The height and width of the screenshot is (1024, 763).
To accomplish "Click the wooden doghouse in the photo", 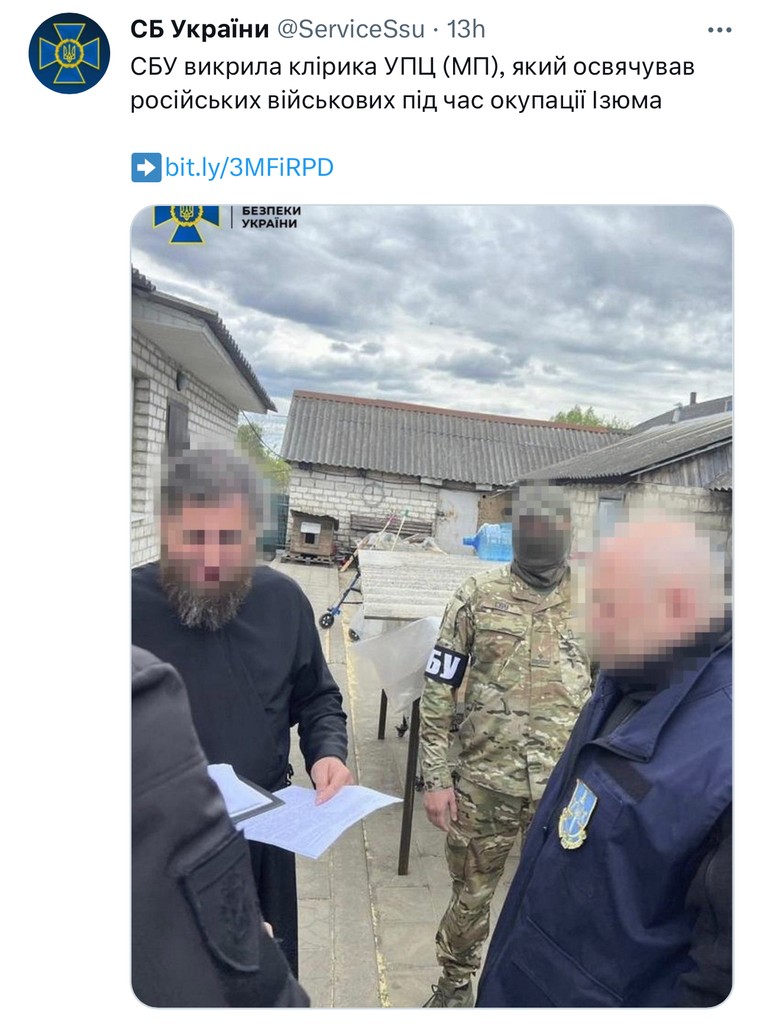I will [x=312, y=536].
